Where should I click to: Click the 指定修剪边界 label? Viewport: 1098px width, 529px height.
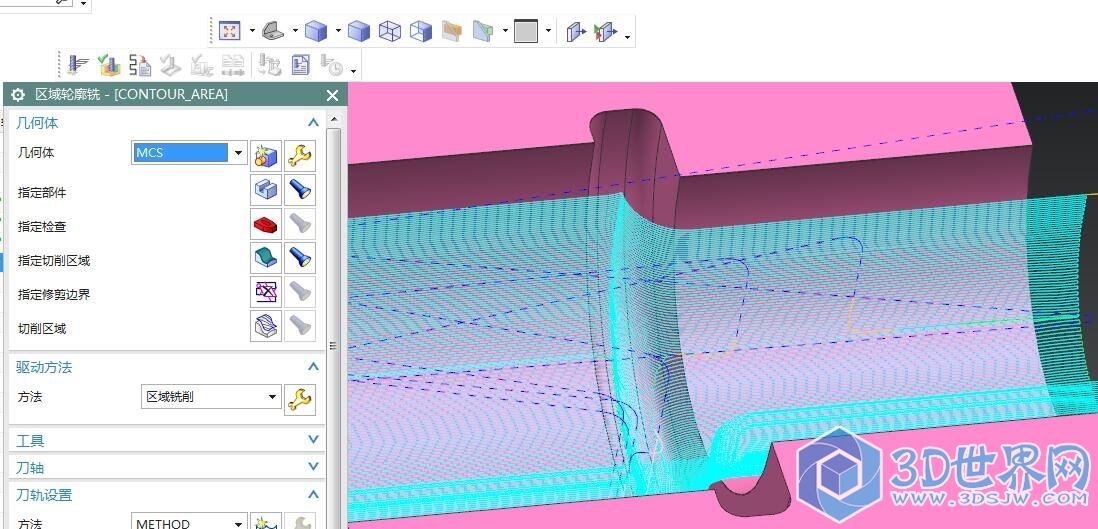[x=54, y=295]
